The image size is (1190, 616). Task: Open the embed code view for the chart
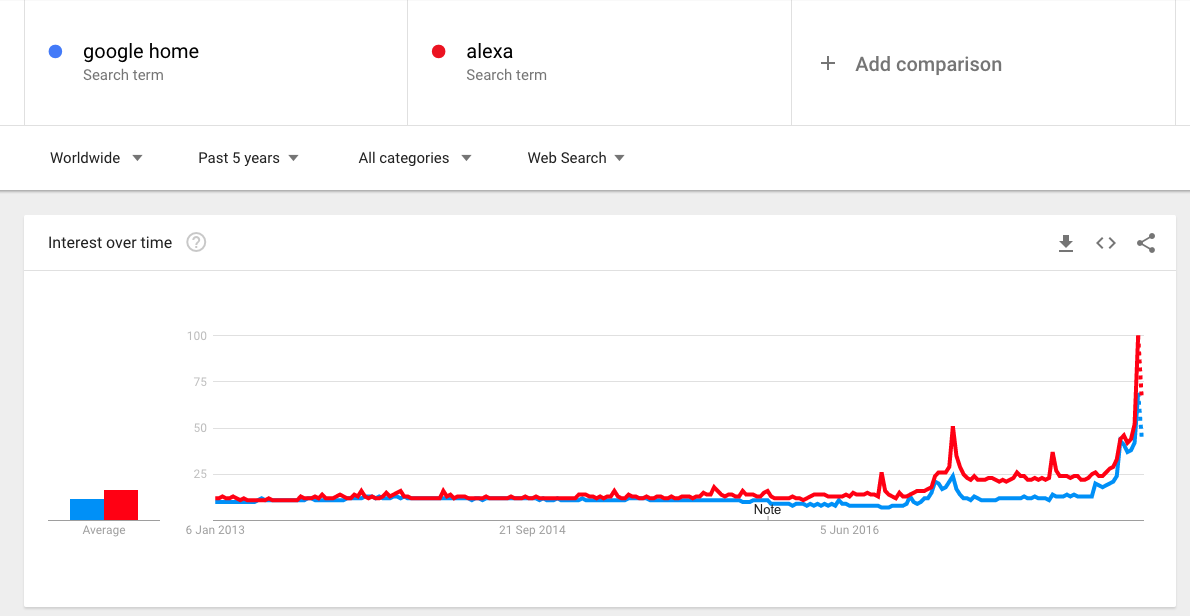[1105, 242]
